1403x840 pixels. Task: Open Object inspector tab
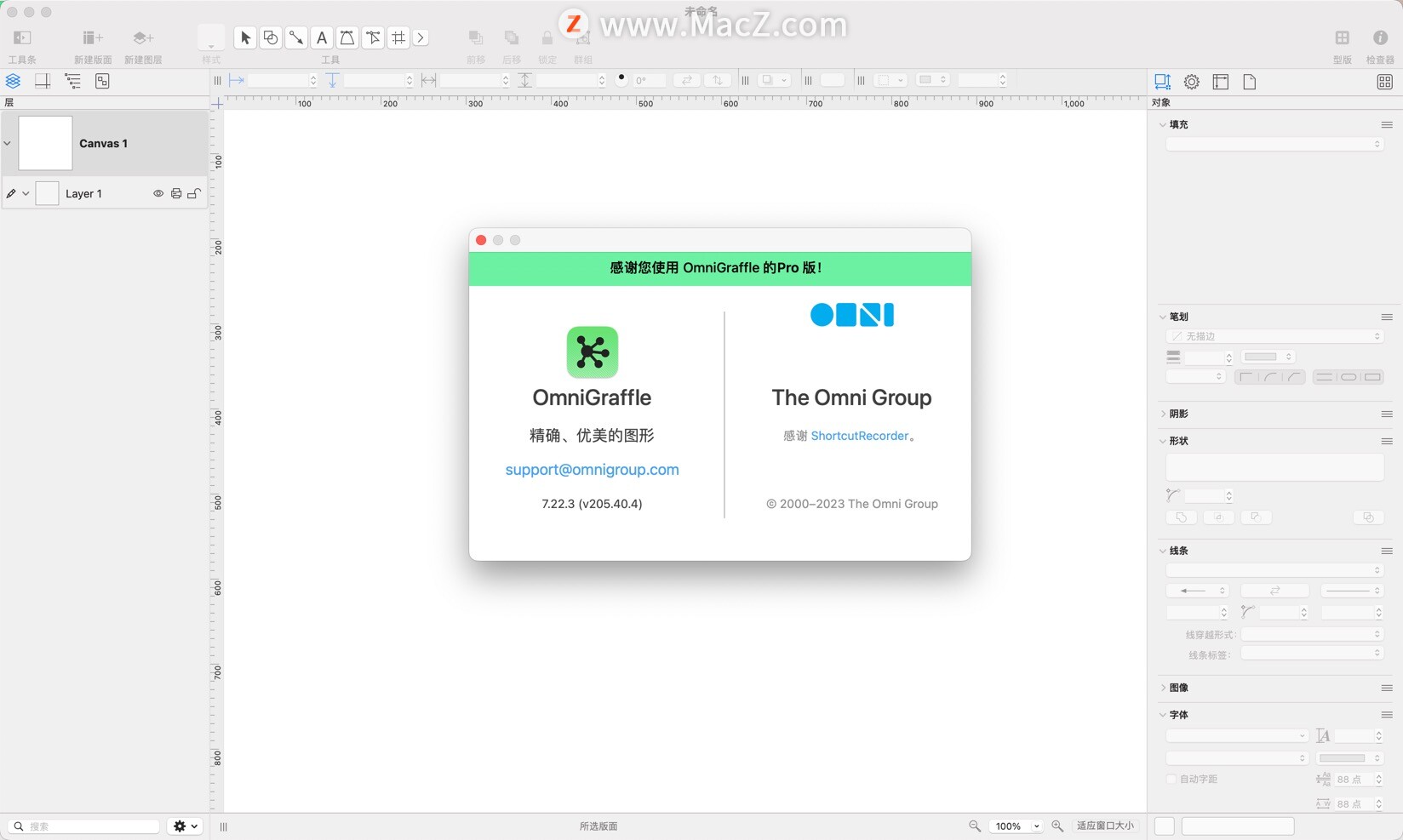[x=1162, y=82]
